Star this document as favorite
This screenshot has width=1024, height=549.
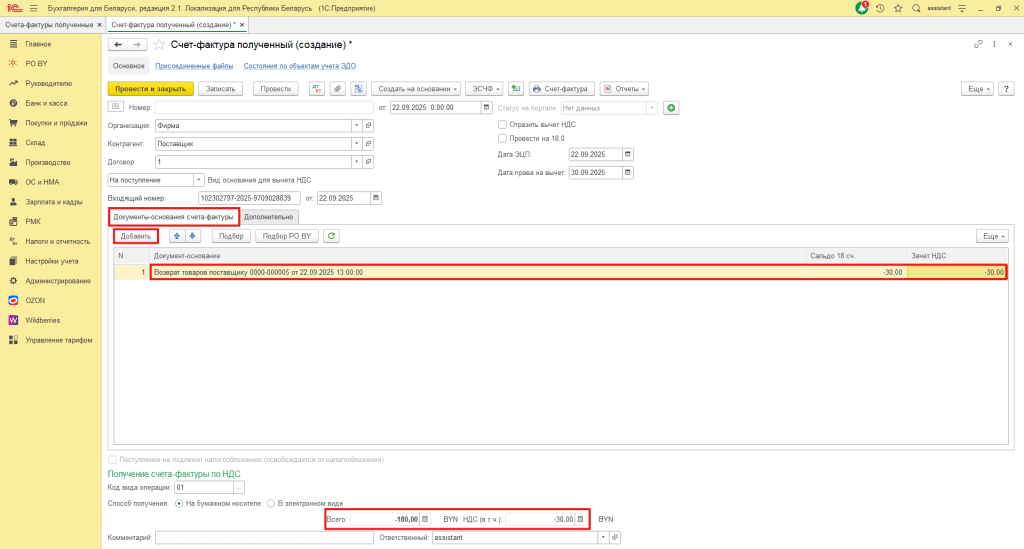coord(160,45)
